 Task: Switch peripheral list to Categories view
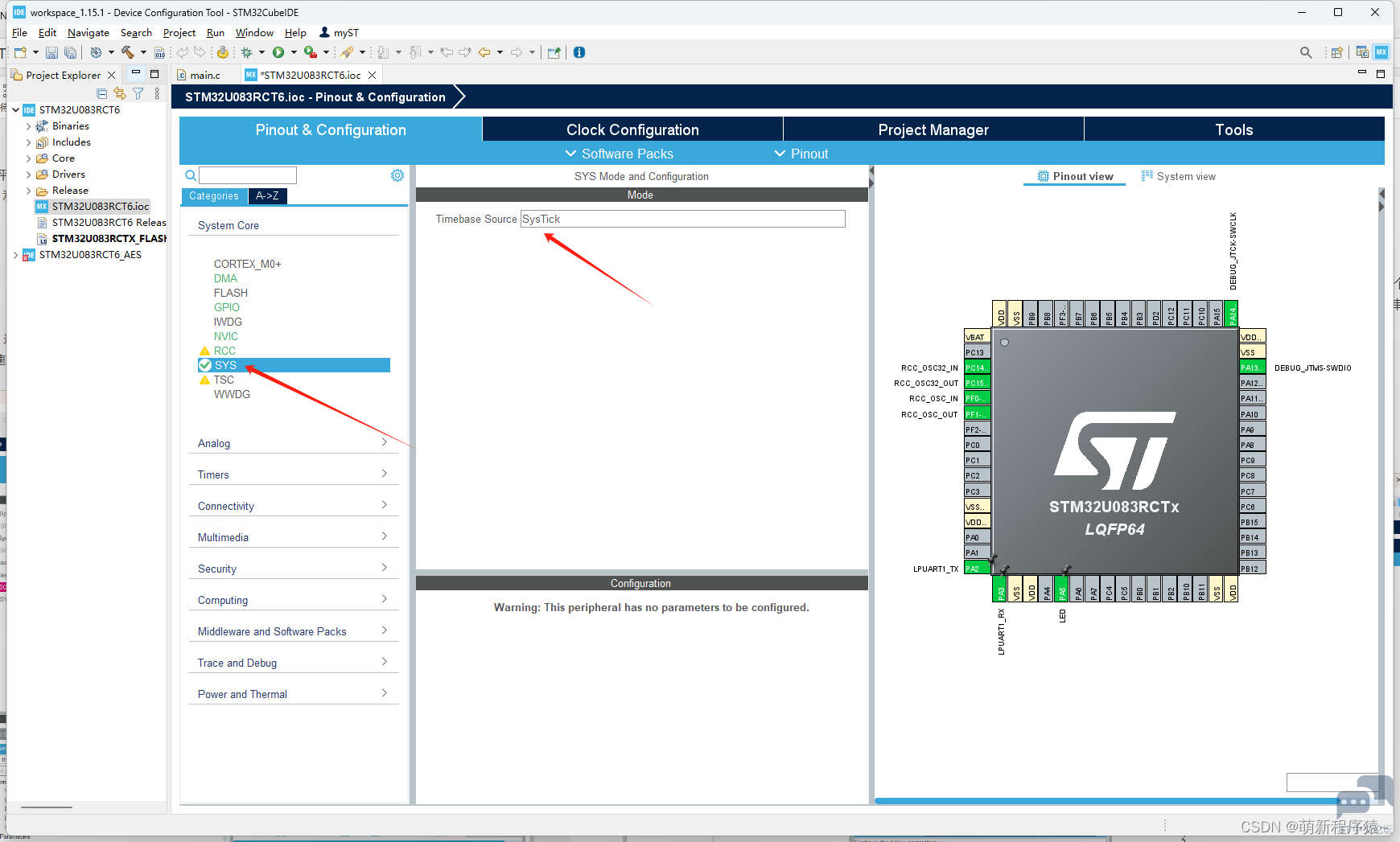tap(214, 196)
